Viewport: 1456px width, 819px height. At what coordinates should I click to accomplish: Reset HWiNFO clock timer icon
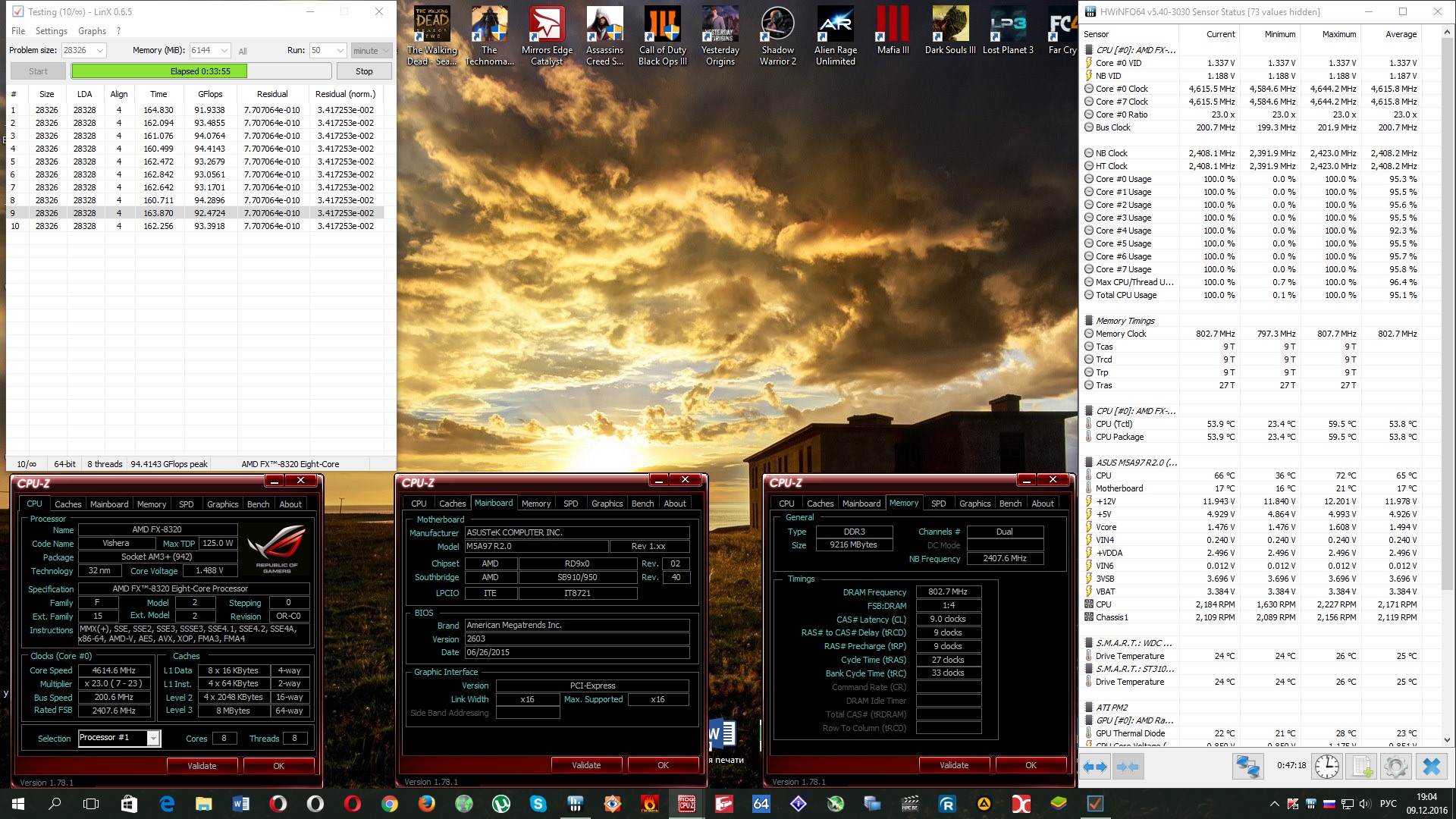click(x=1326, y=767)
